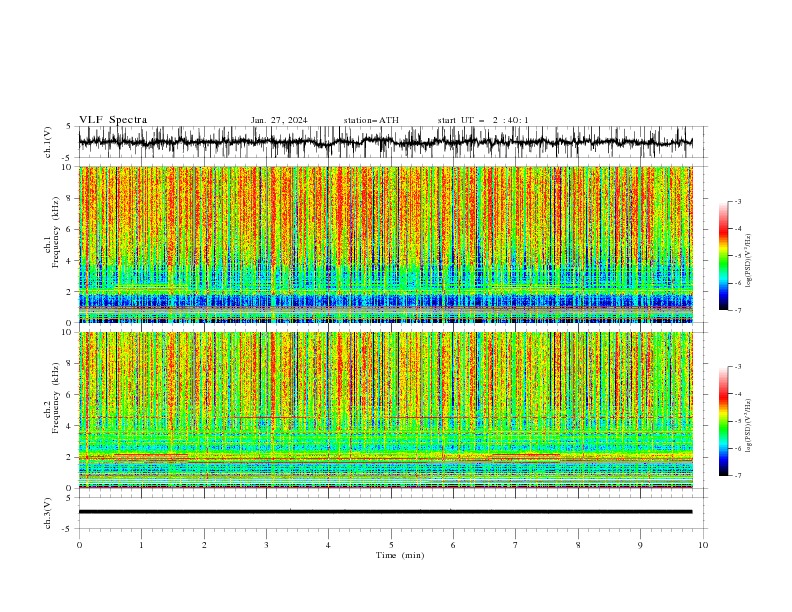The width and height of the screenshot is (792, 612).
Task: Click the ch.2 "Frequency (kHz)" axis label
Action: pyautogui.click(x=56, y=397)
